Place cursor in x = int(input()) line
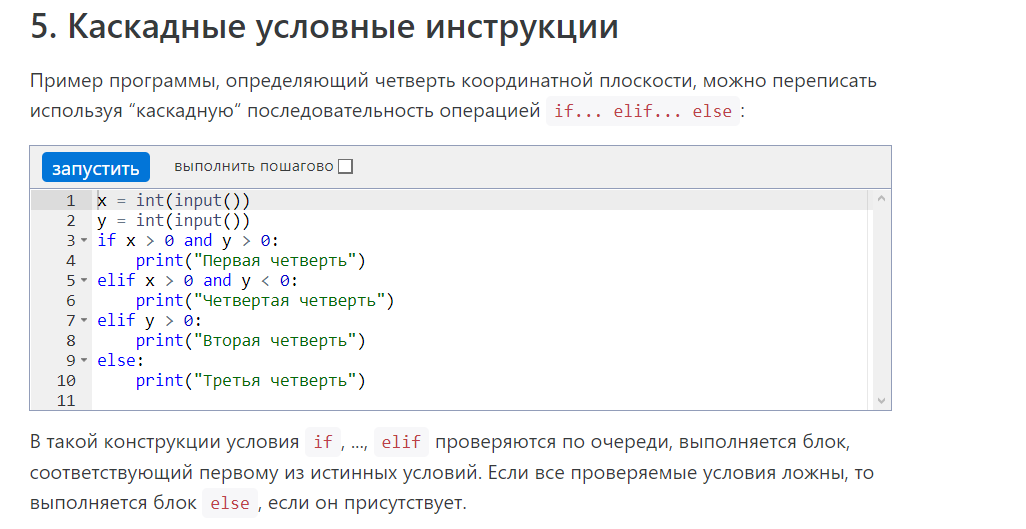This screenshot has width=1026, height=529. (x=173, y=200)
